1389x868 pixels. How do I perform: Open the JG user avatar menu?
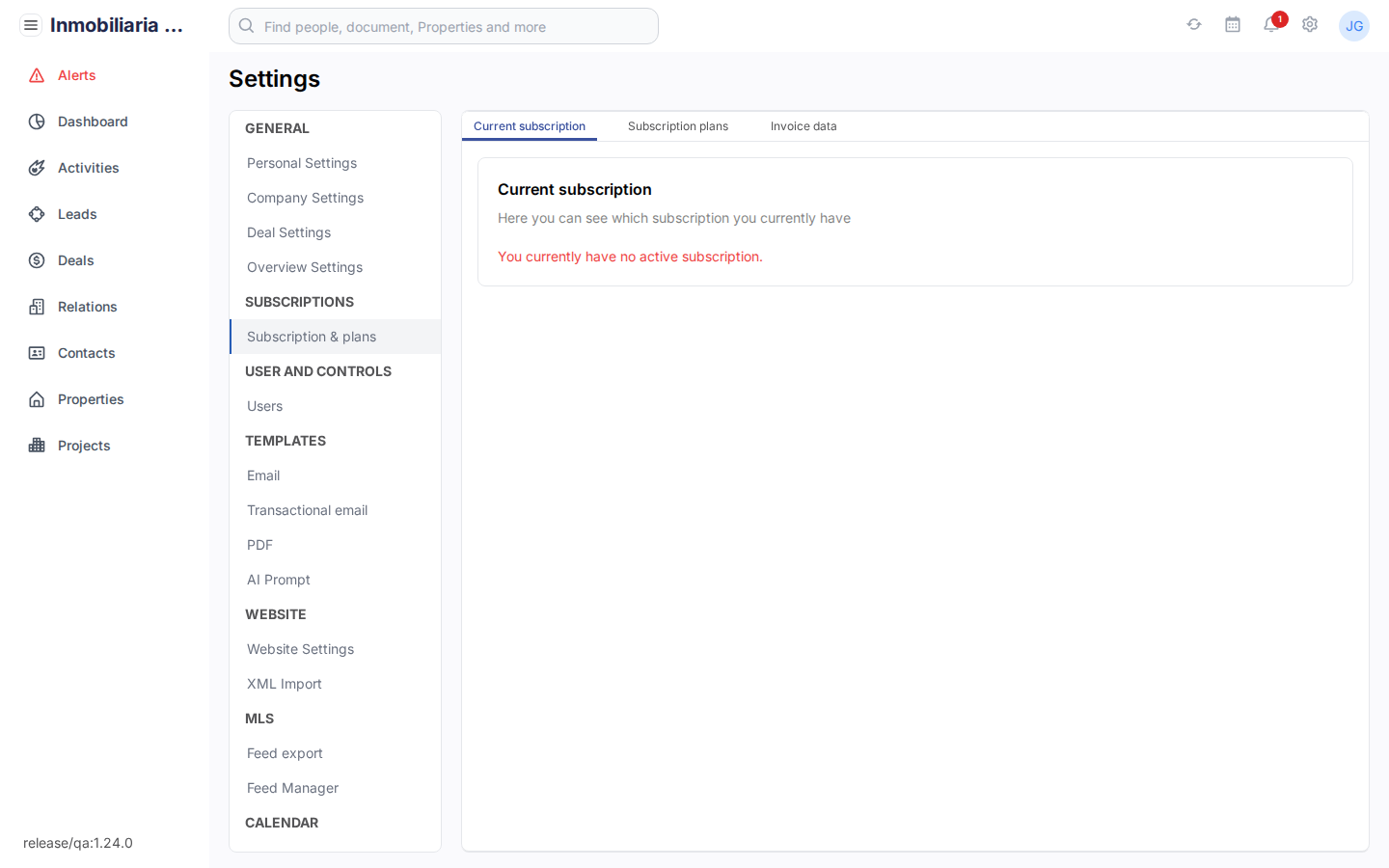(x=1354, y=26)
